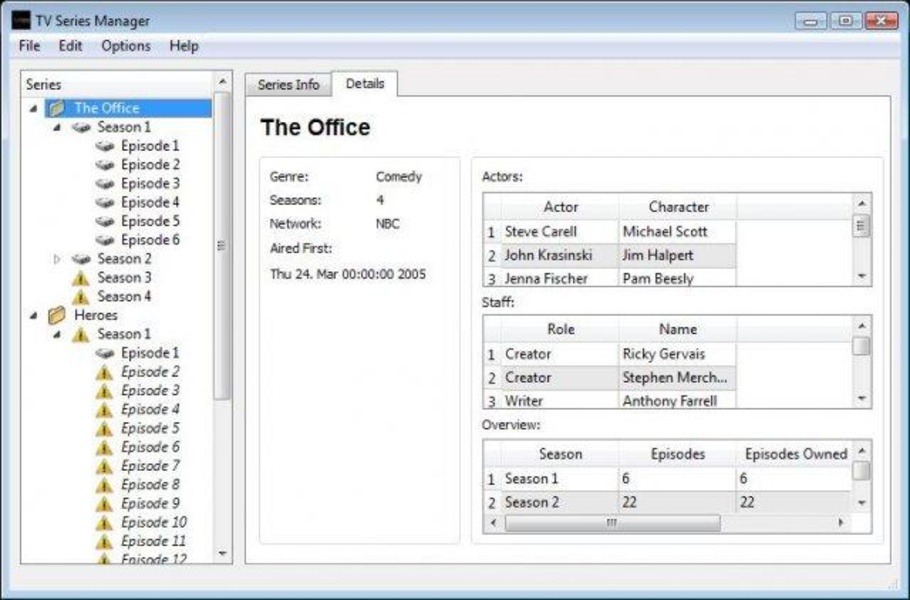Click the warning icon beside Heroes Episode 2

(x=105, y=372)
